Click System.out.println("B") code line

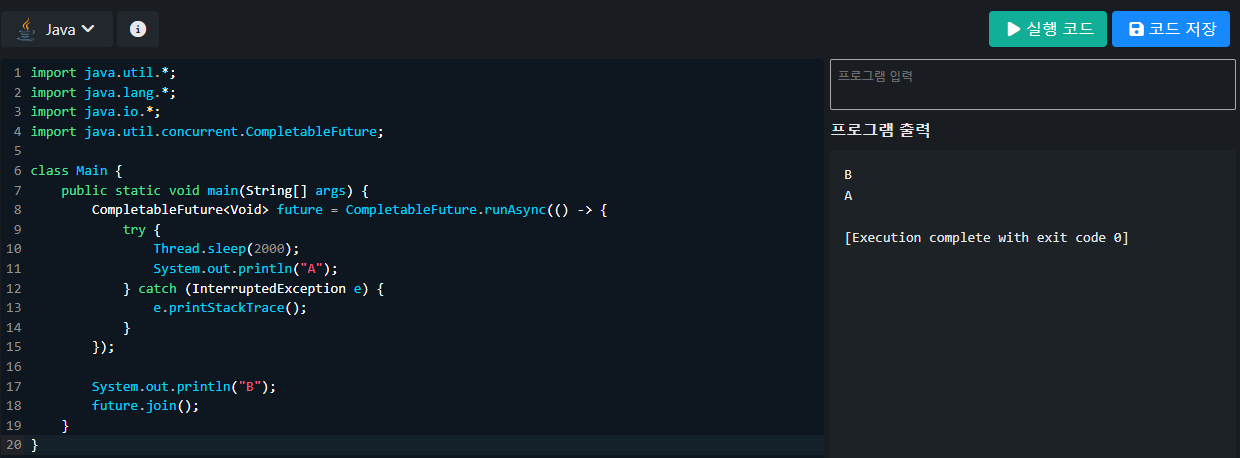click(x=184, y=386)
